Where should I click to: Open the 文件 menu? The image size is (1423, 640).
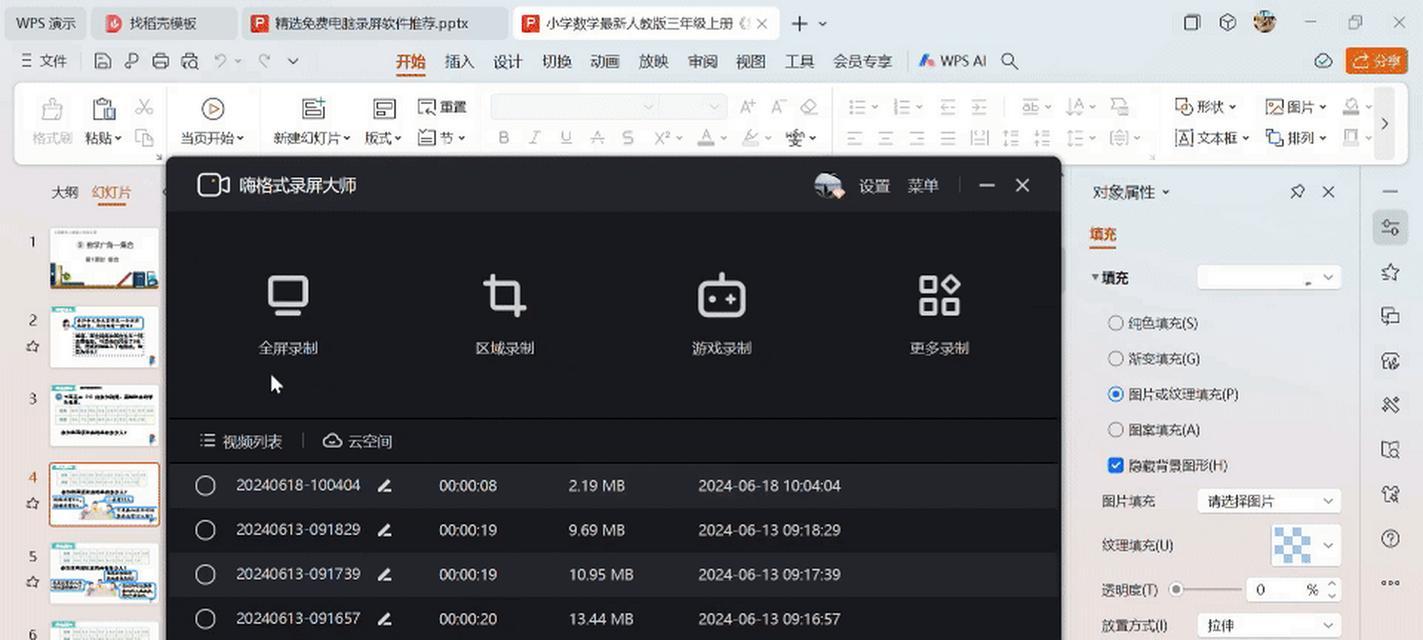(44, 61)
